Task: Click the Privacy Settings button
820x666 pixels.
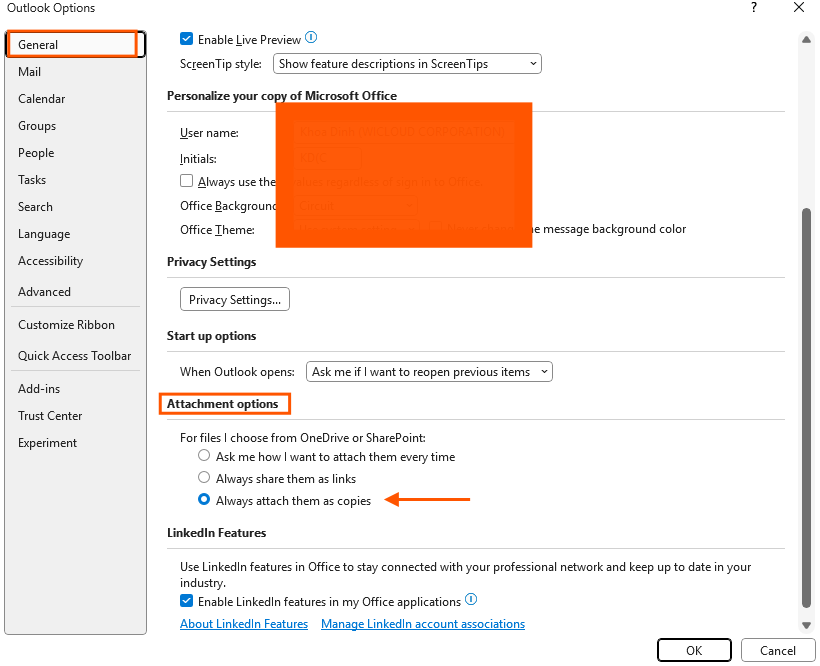Action: (x=234, y=298)
